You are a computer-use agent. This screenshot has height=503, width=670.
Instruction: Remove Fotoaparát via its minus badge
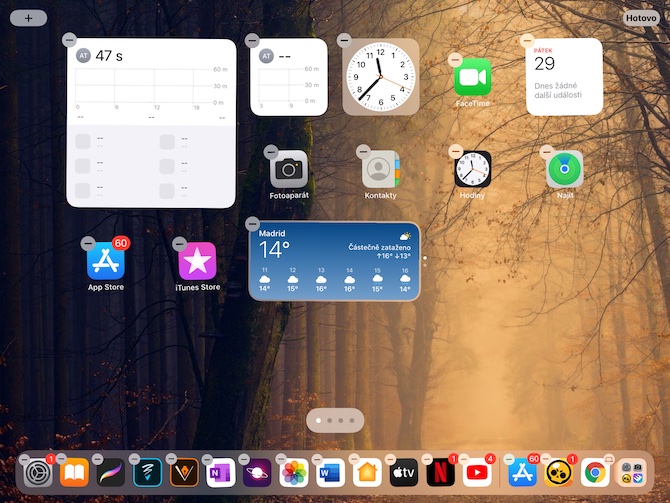[271, 152]
